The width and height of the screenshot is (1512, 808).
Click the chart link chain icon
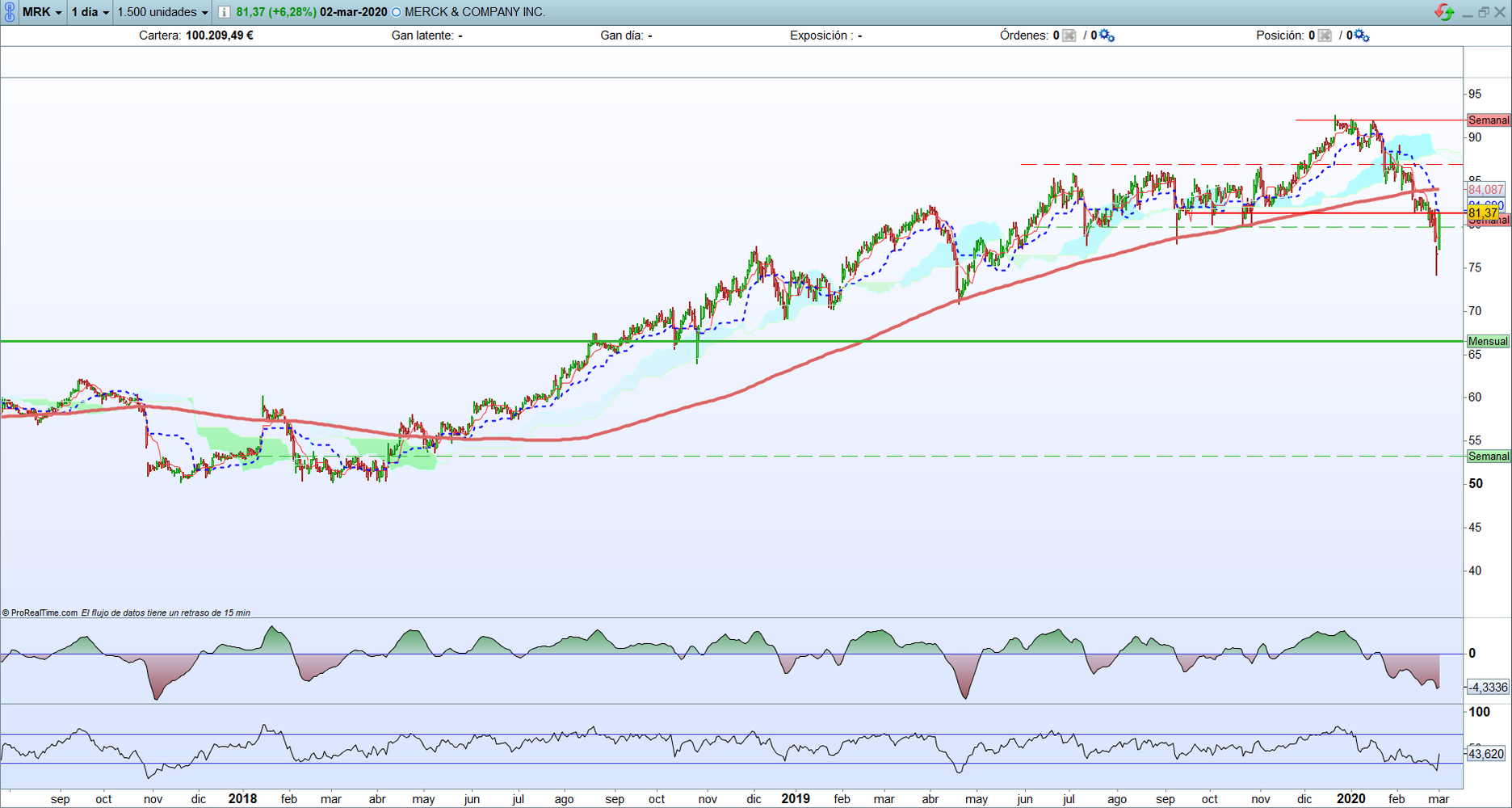coord(10,12)
